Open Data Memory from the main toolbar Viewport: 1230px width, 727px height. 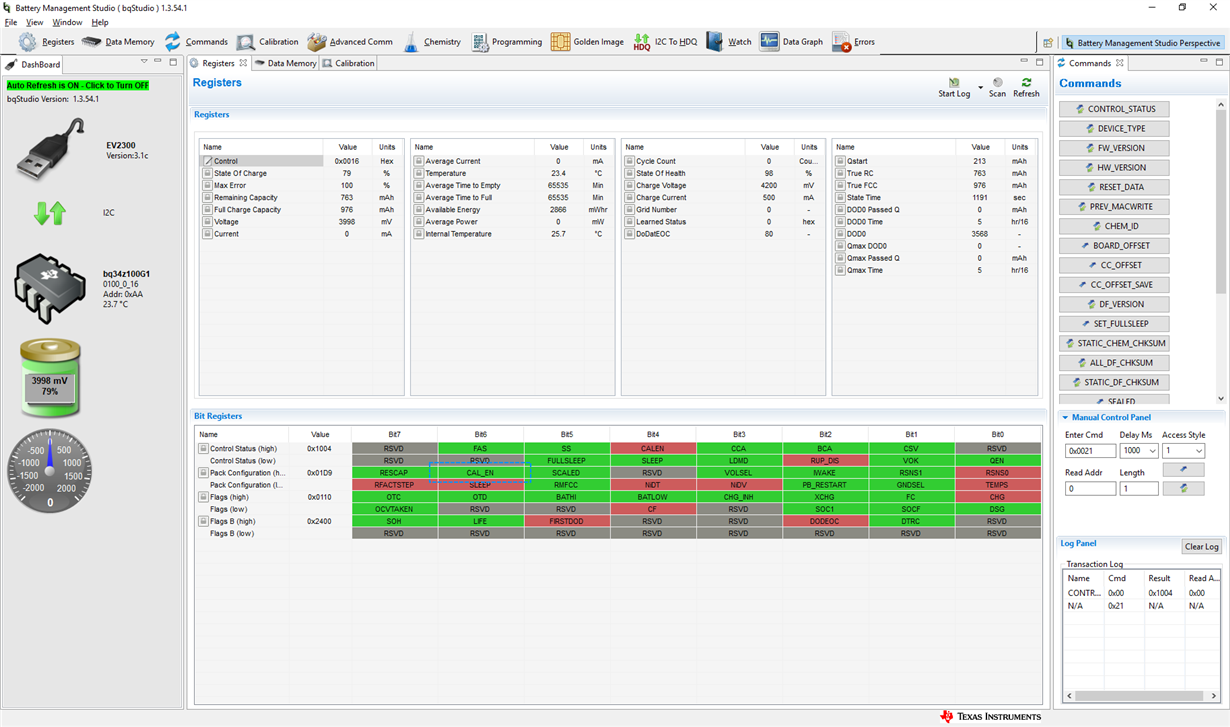tap(118, 42)
